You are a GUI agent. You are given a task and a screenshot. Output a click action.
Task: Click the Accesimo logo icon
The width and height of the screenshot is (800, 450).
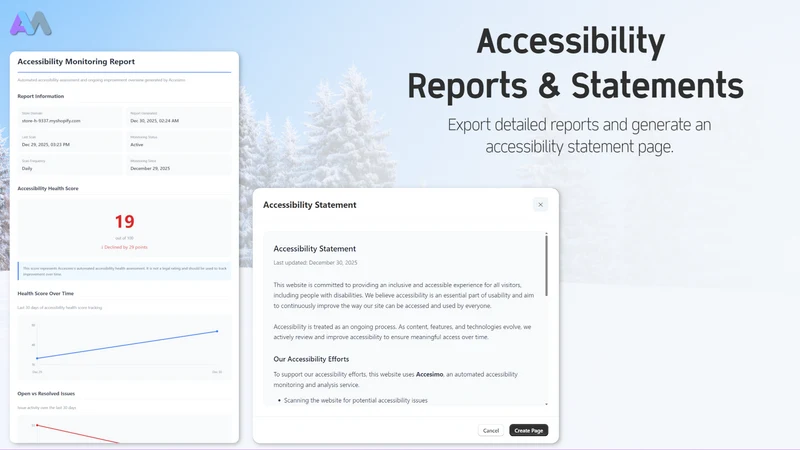31,23
